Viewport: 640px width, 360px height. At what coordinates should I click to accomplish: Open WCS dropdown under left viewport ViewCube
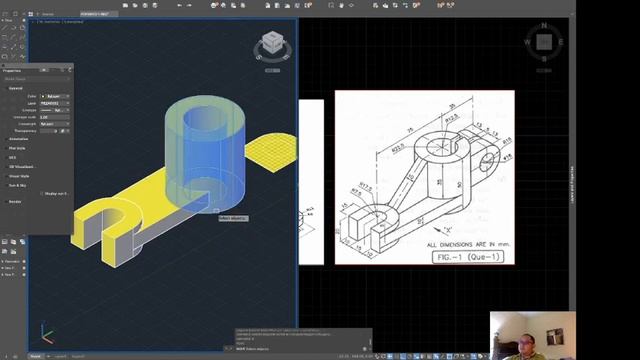272,70
